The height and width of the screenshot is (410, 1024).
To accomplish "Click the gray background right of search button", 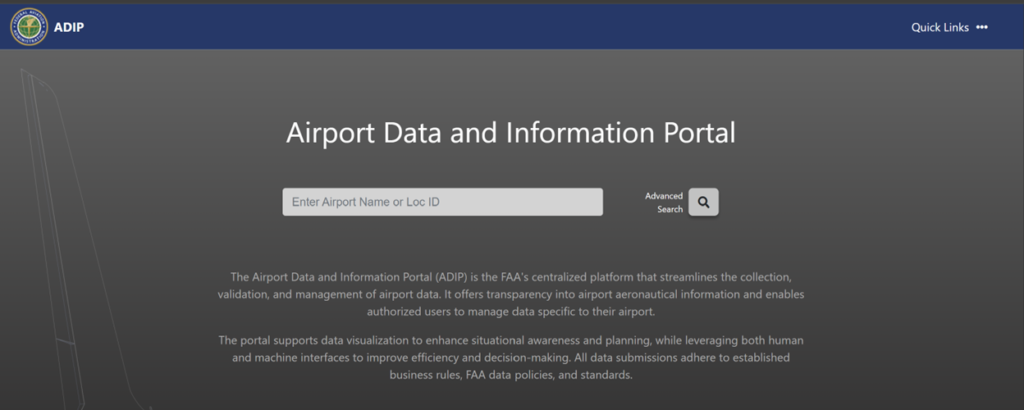I will 850,202.
